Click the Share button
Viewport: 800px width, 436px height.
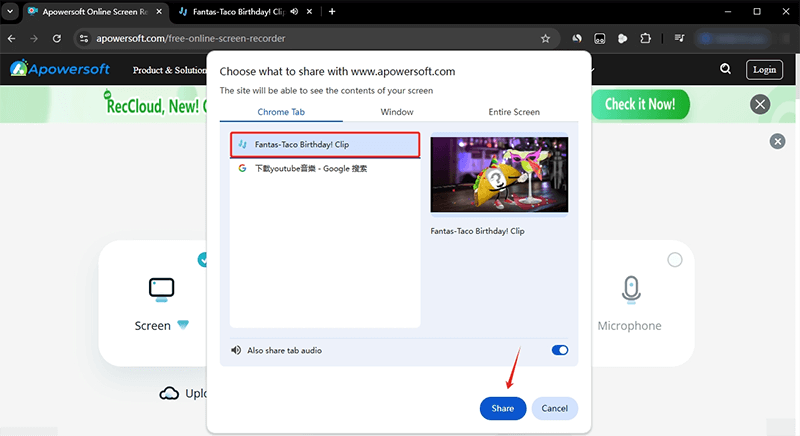click(502, 408)
